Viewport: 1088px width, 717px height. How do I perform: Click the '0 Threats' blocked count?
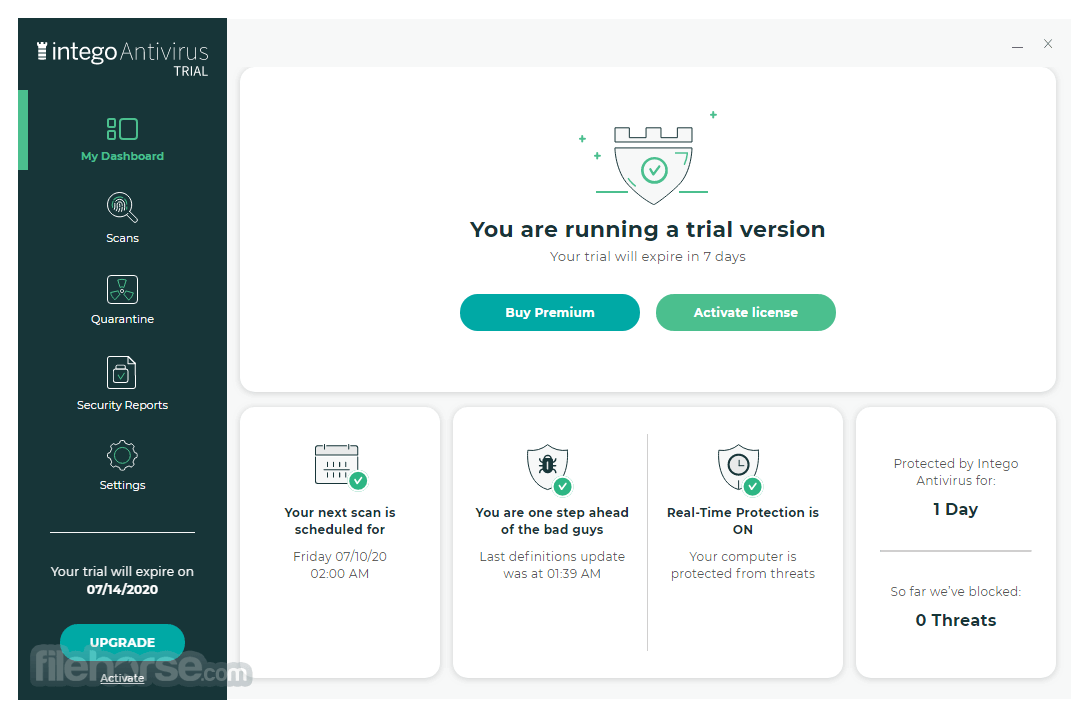pos(955,621)
